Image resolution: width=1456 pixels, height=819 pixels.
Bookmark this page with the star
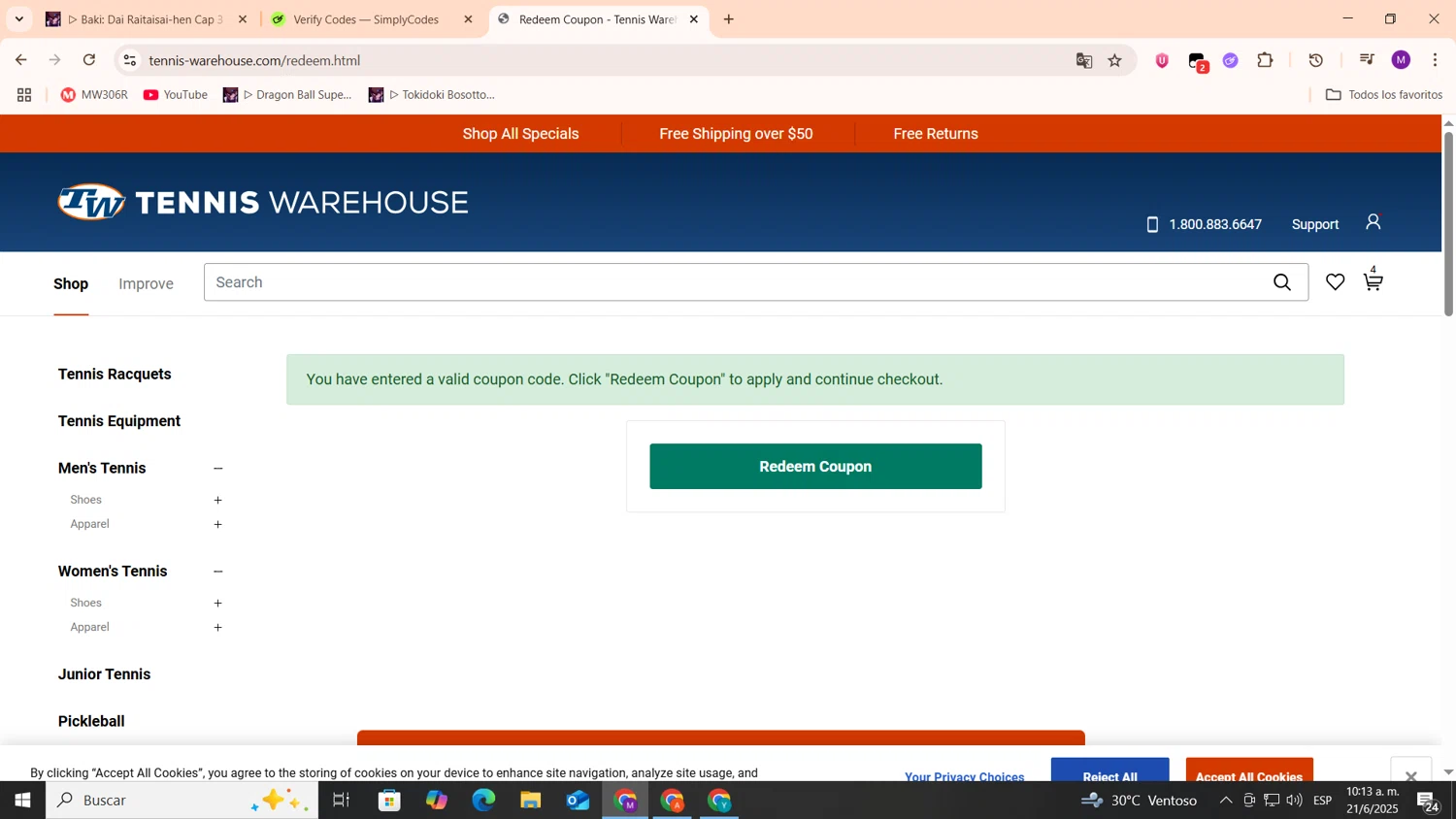[x=1115, y=60]
